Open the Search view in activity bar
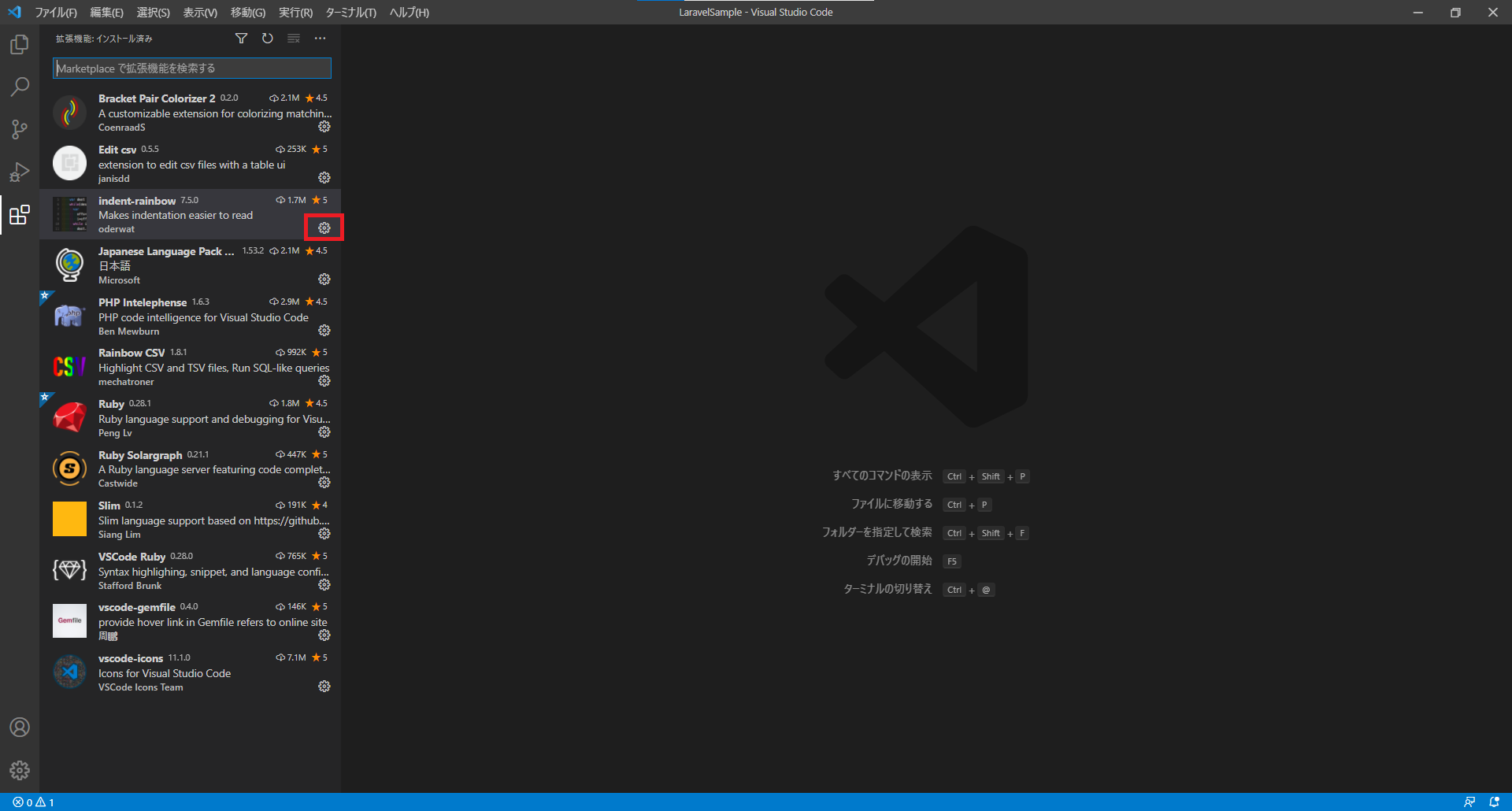Image resolution: width=1512 pixels, height=811 pixels. (20, 87)
